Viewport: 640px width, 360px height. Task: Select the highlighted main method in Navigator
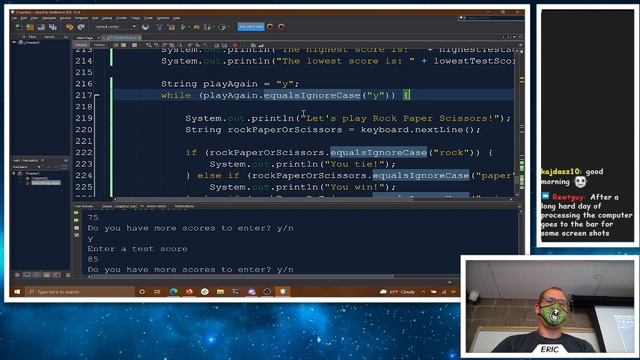tap(46, 183)
